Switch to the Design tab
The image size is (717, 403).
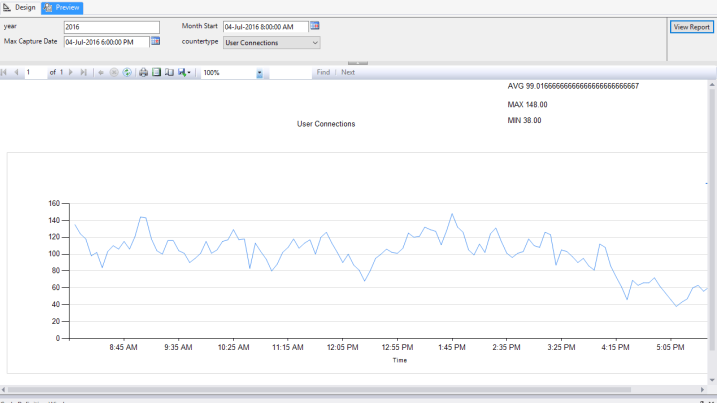click(19, 7)
